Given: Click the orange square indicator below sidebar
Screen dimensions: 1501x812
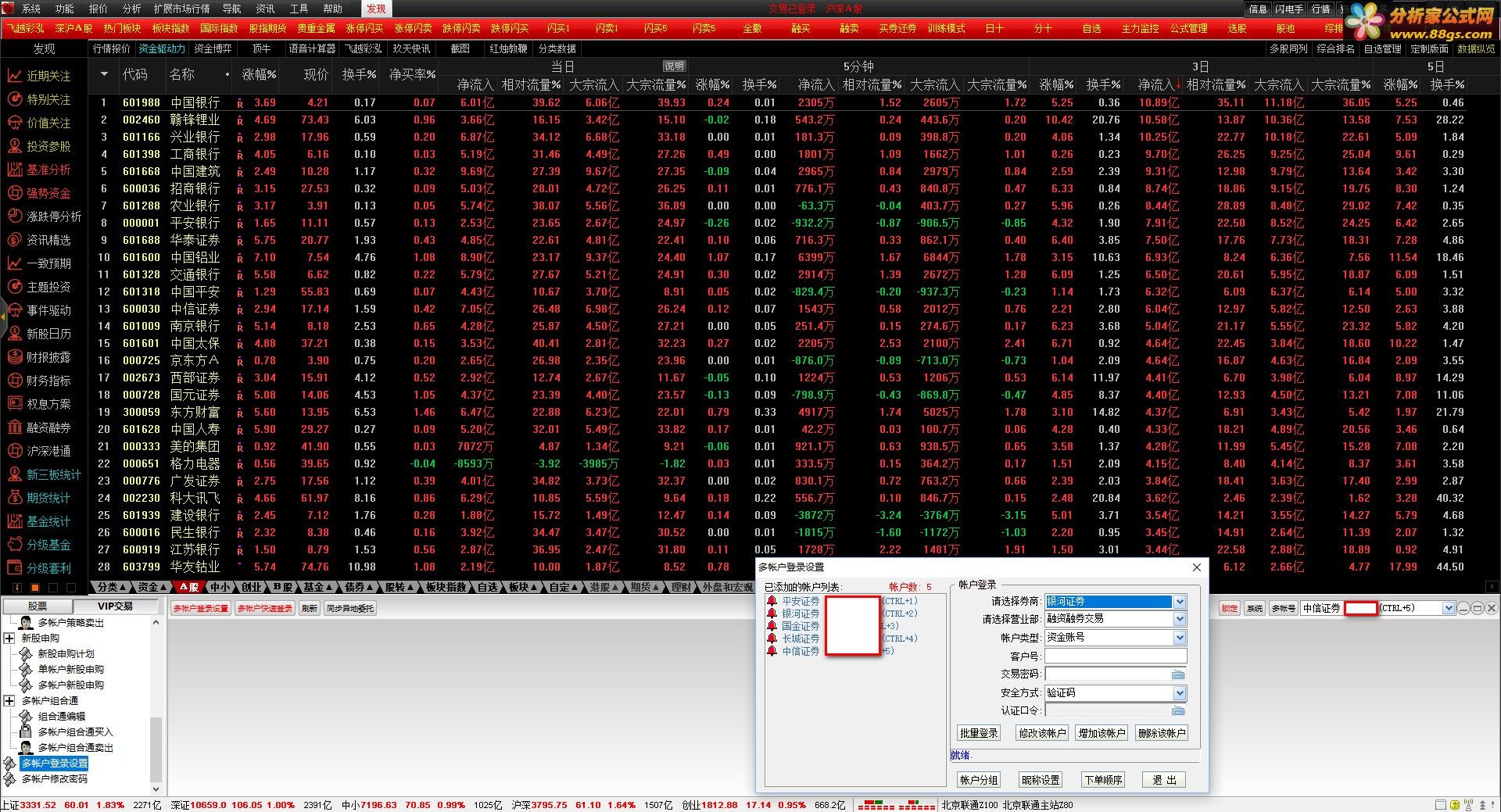Looking at the screenshot, I should [34, 587].
